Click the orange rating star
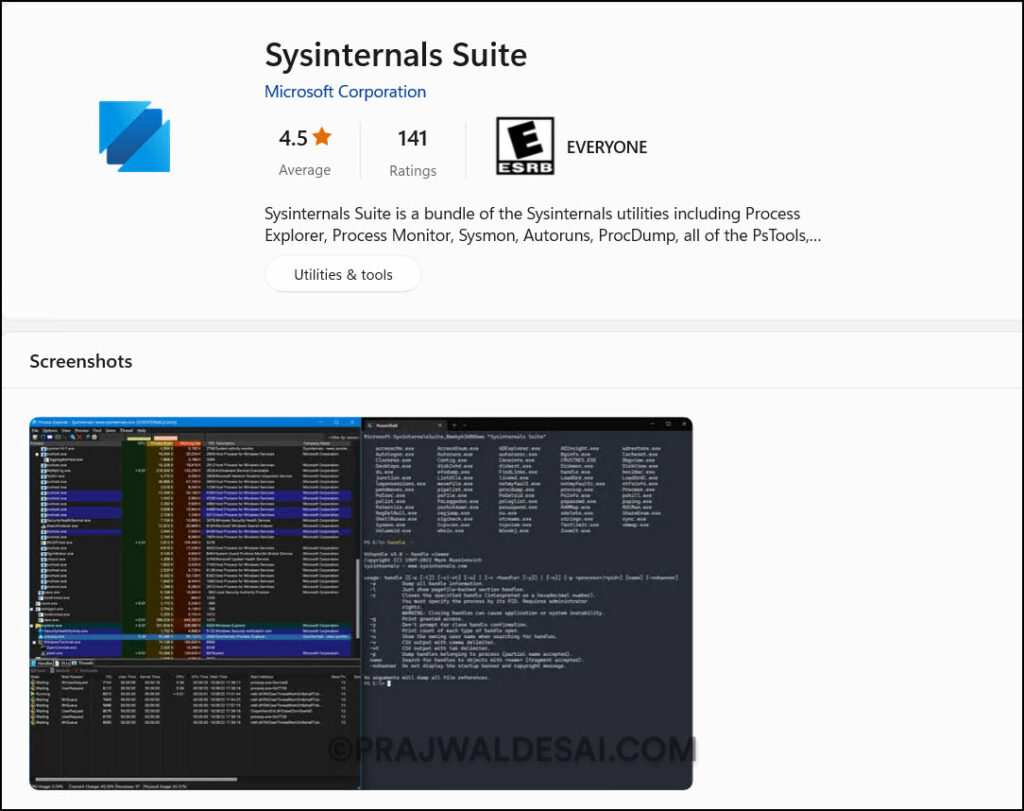The image size is (1024, 811). [x=322, y=137]
